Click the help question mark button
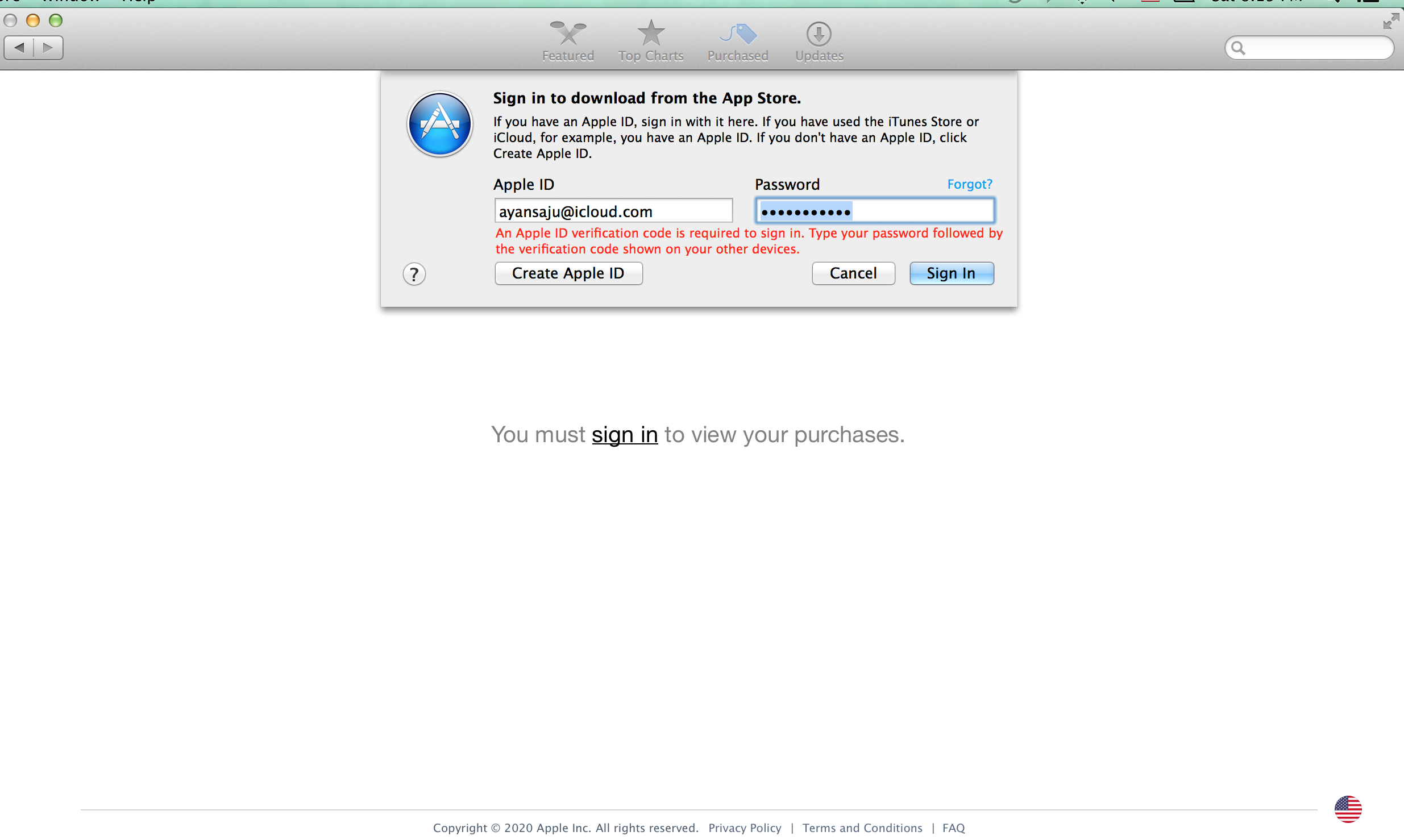The width and height of the screenshot is (1404, 840). click(414, 275)
